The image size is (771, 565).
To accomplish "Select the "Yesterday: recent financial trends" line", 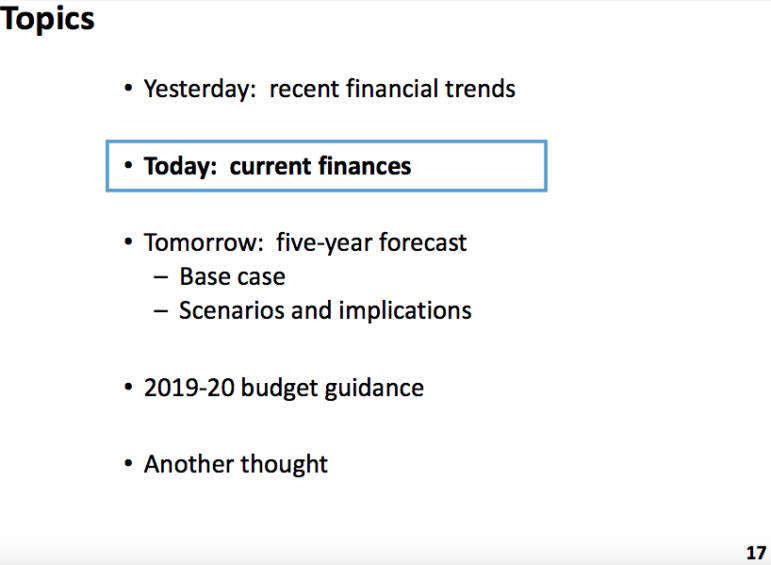I will point(329,89).
